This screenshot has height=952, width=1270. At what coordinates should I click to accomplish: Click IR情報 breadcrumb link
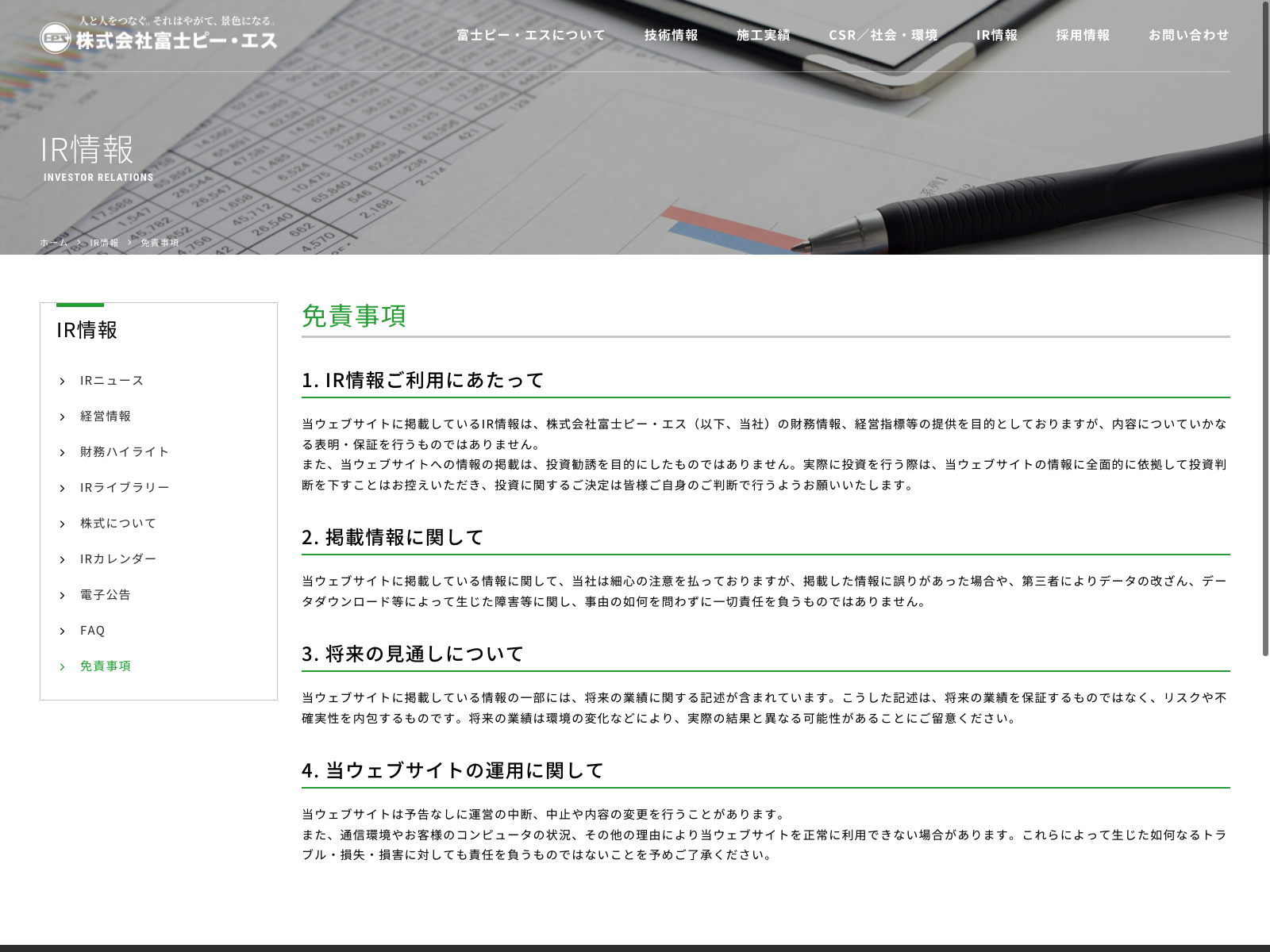click(104, 243)
